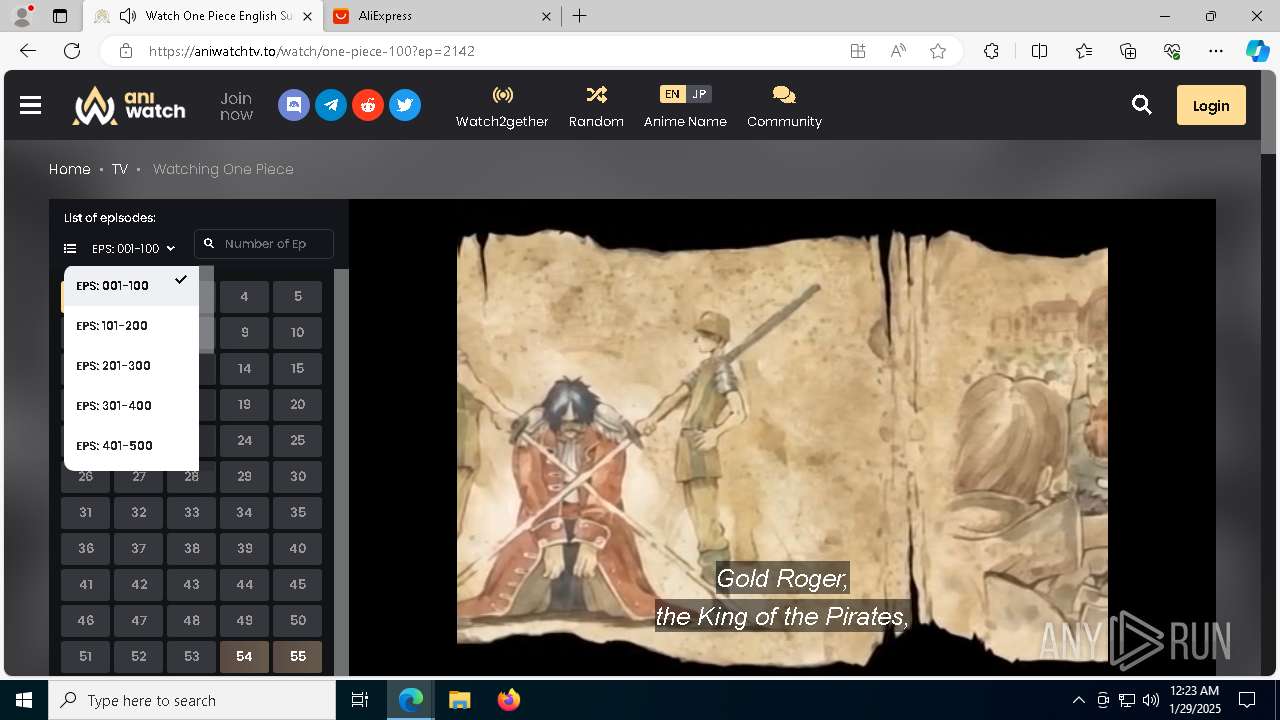The height and width of the screenshot is (720, 1280).
Task: Show hidden system tray icons
Action: pos(1078,700)
